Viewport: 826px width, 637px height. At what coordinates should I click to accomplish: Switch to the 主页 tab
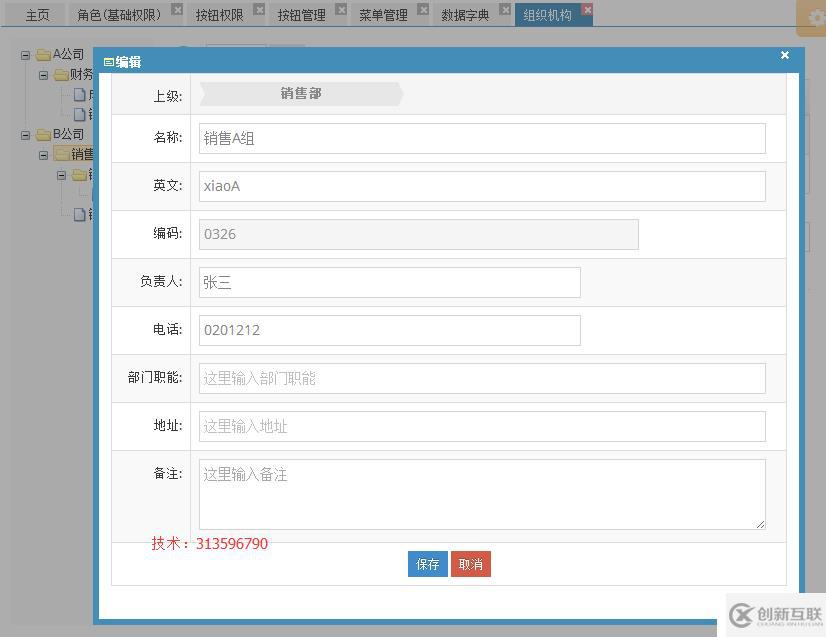pyautogui.click(x=37, y=15)
